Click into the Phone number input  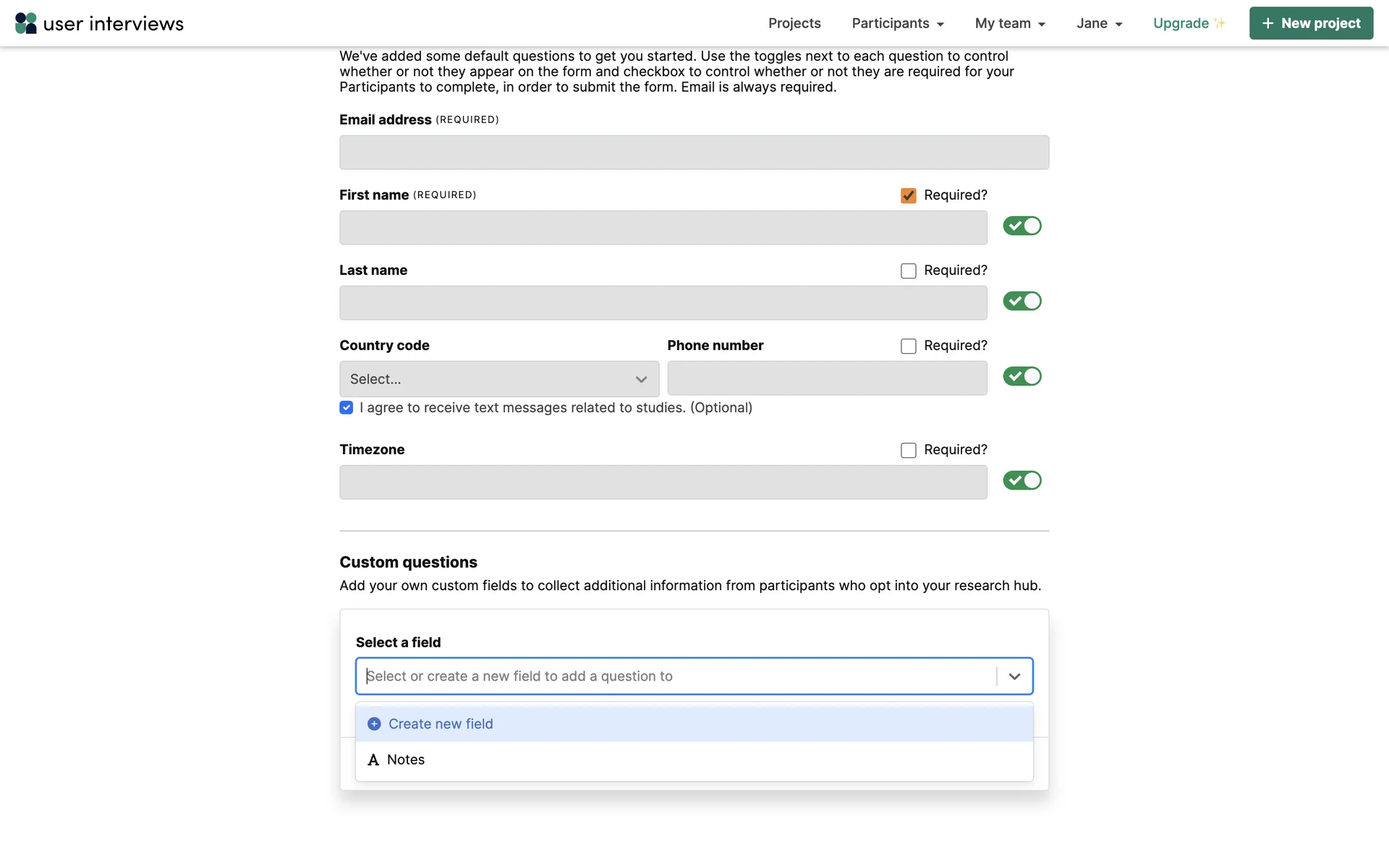(827, 378)
